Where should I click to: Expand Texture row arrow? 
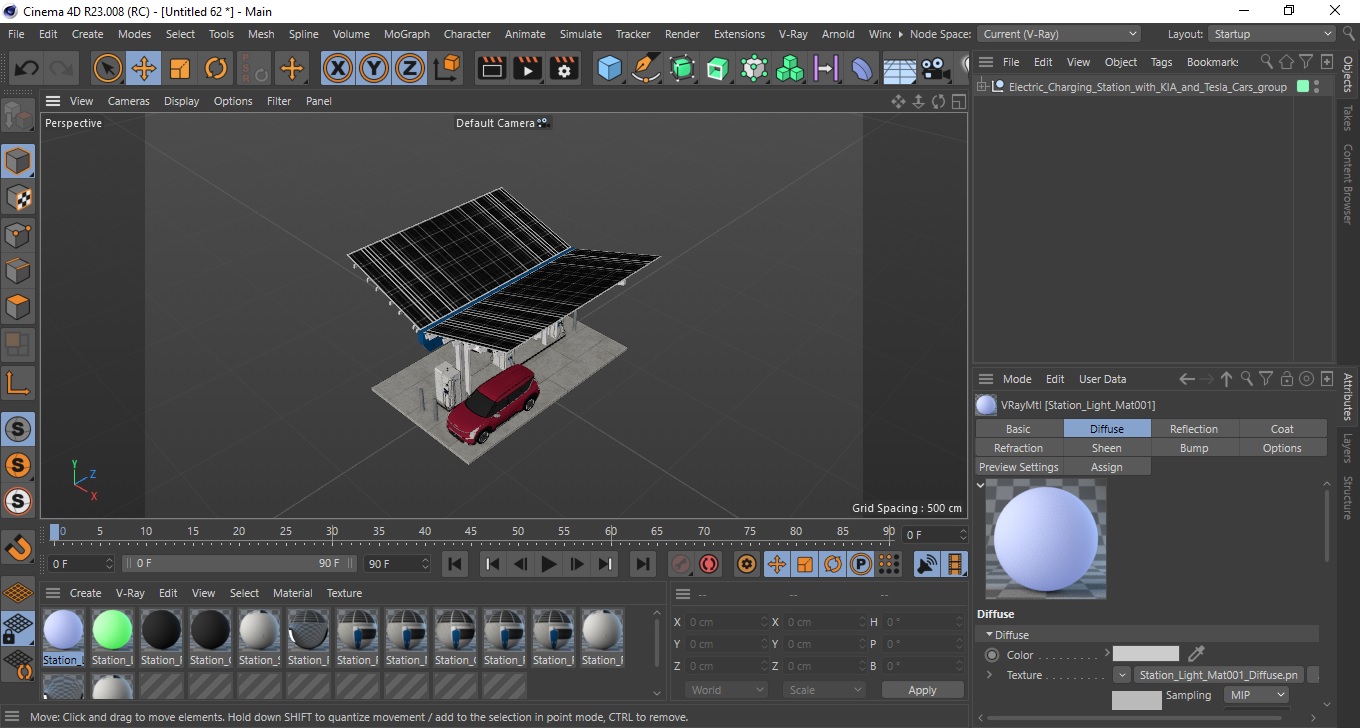pyautogui.click(x=989, y=675)
